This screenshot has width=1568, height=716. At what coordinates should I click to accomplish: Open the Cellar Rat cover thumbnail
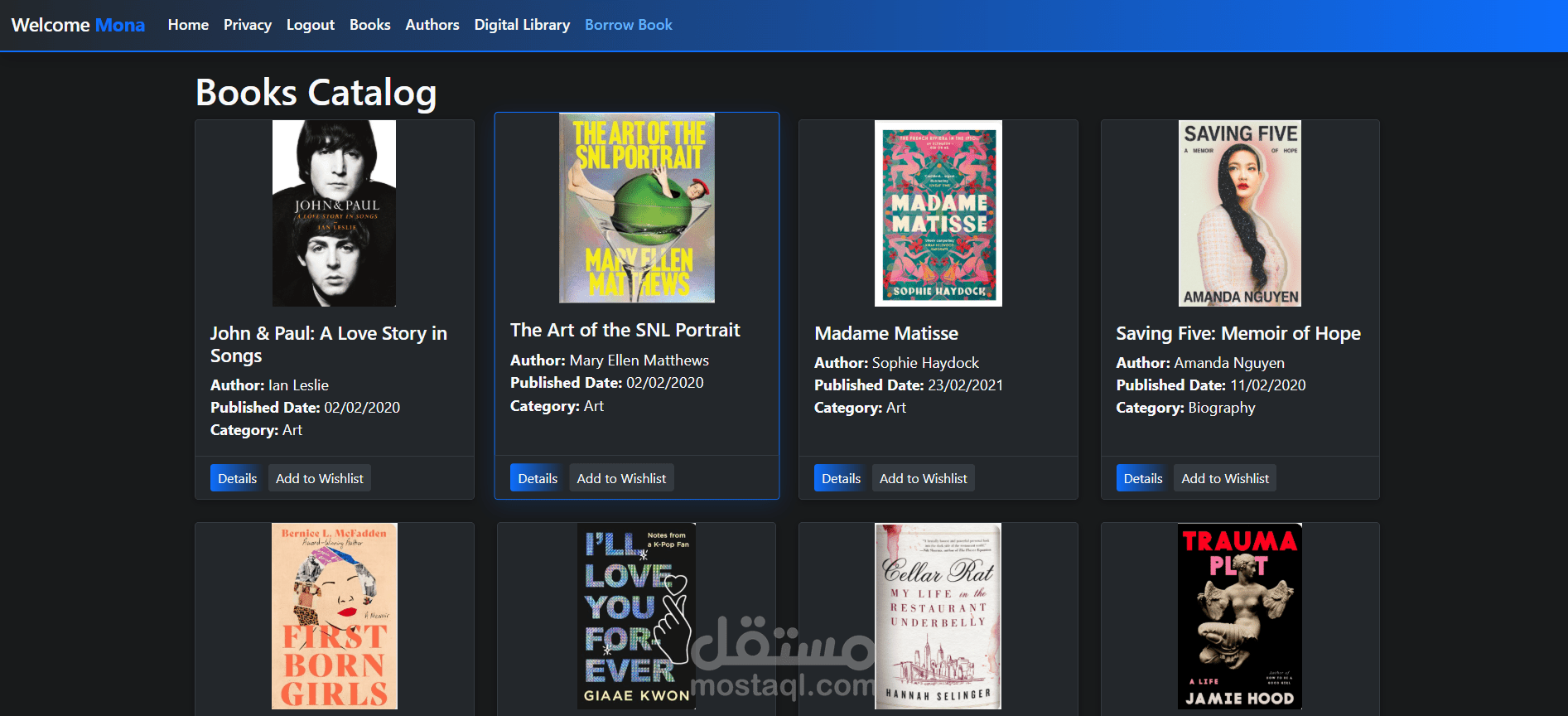coord(938,616)
